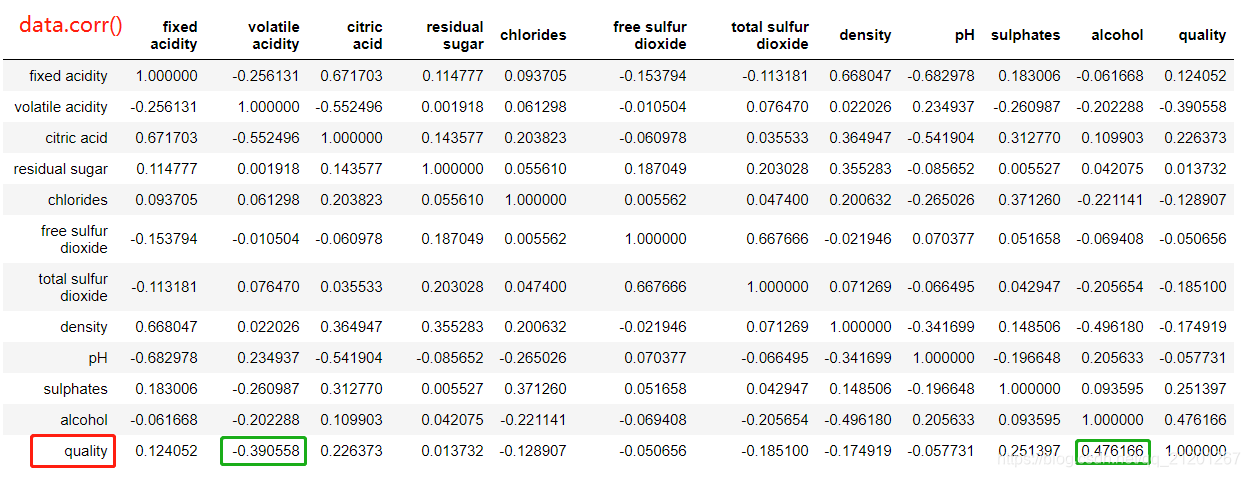Image resolution: width=1250 pixels, height=477 pixels.
Task: Select the 'pH' row label
Action: pyautogui.click(x=98, y=358)
